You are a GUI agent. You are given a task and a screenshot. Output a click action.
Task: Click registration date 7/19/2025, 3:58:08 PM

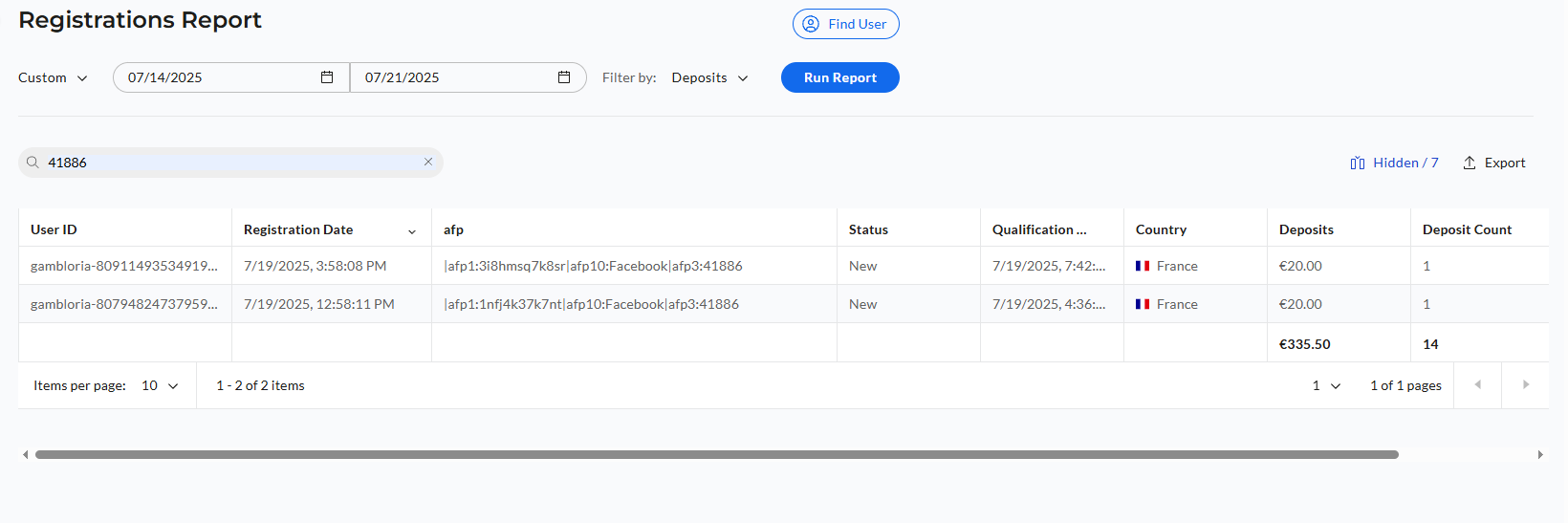click(x=315, y=266)
